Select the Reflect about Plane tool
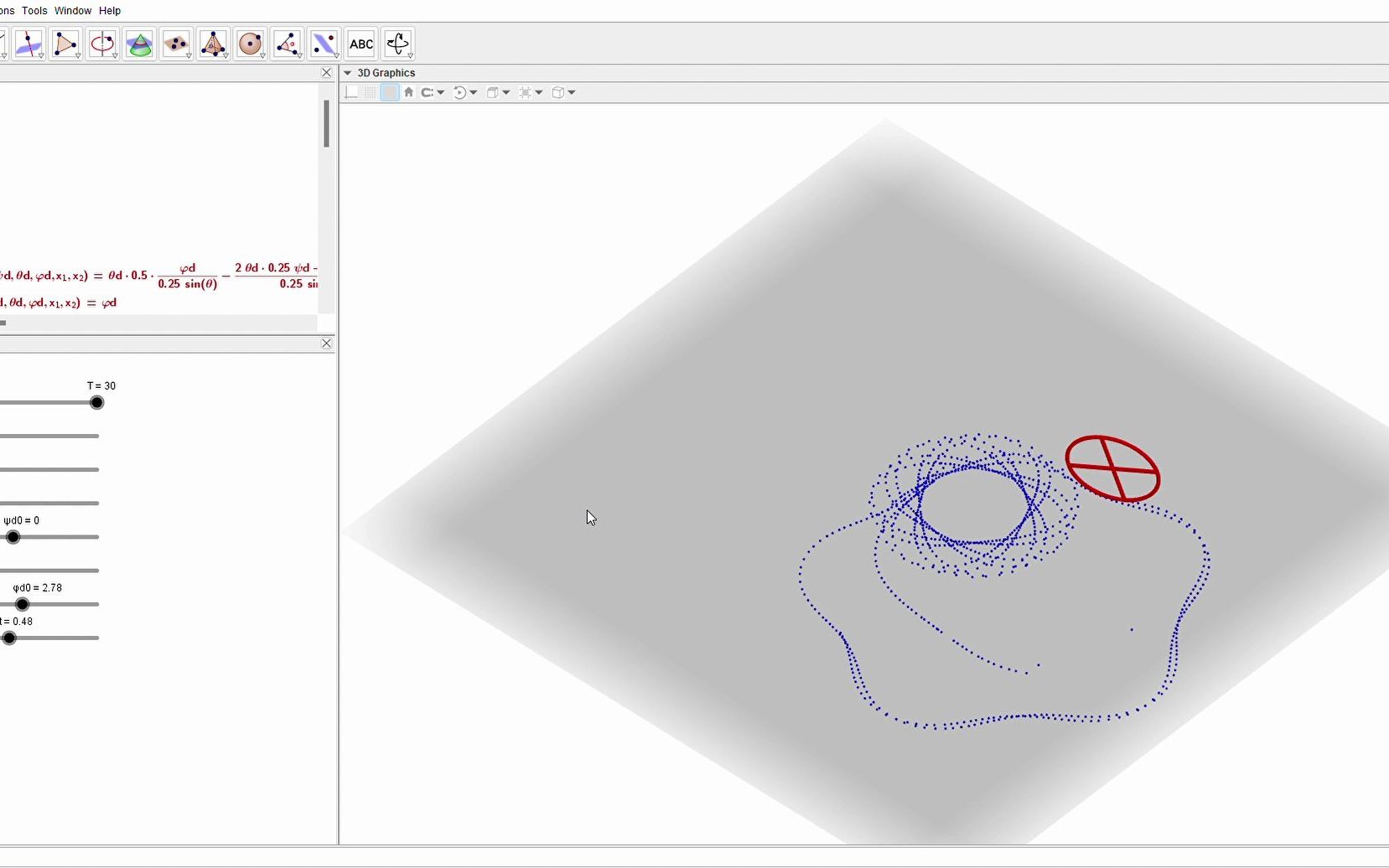Screen dimensions: 1389x868 pos(325,44)
